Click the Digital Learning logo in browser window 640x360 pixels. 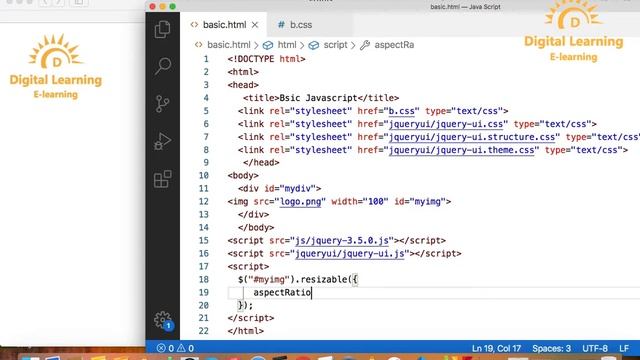56,67
